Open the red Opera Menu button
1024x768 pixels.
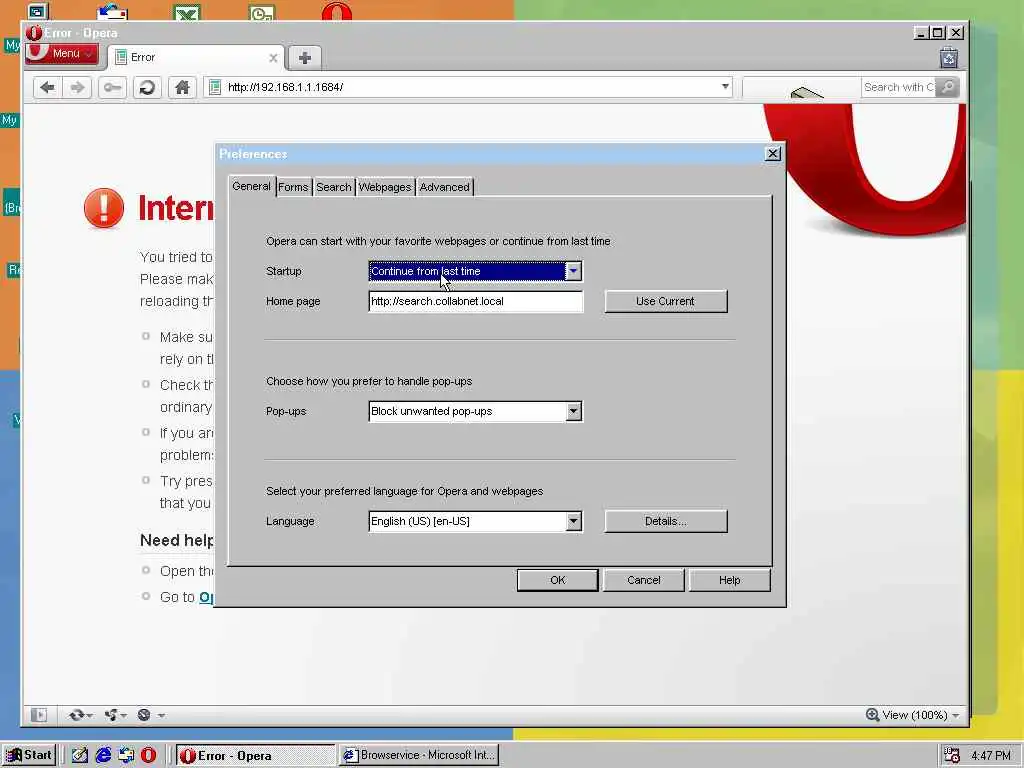[62, 54]
